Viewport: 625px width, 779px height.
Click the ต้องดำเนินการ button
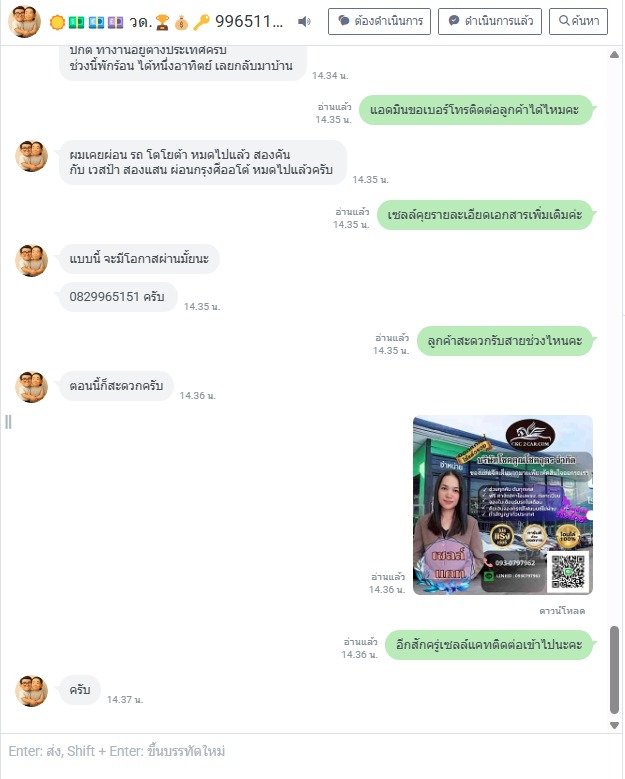[379, 21]
